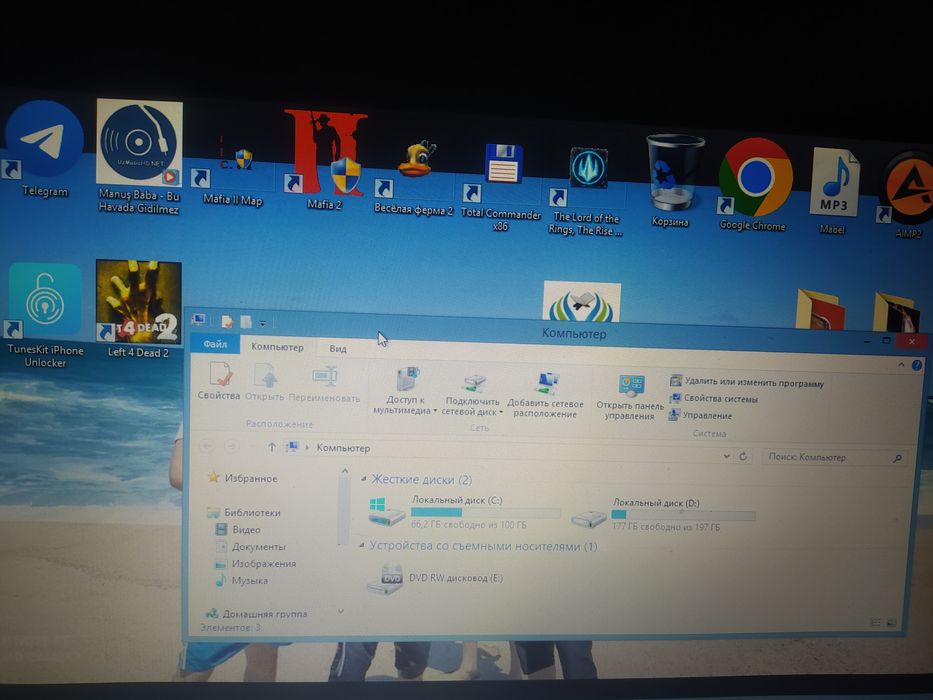933x700 pixels.
Task: Collapse the Жесткие диски group
Action: [x=364, y=479]
